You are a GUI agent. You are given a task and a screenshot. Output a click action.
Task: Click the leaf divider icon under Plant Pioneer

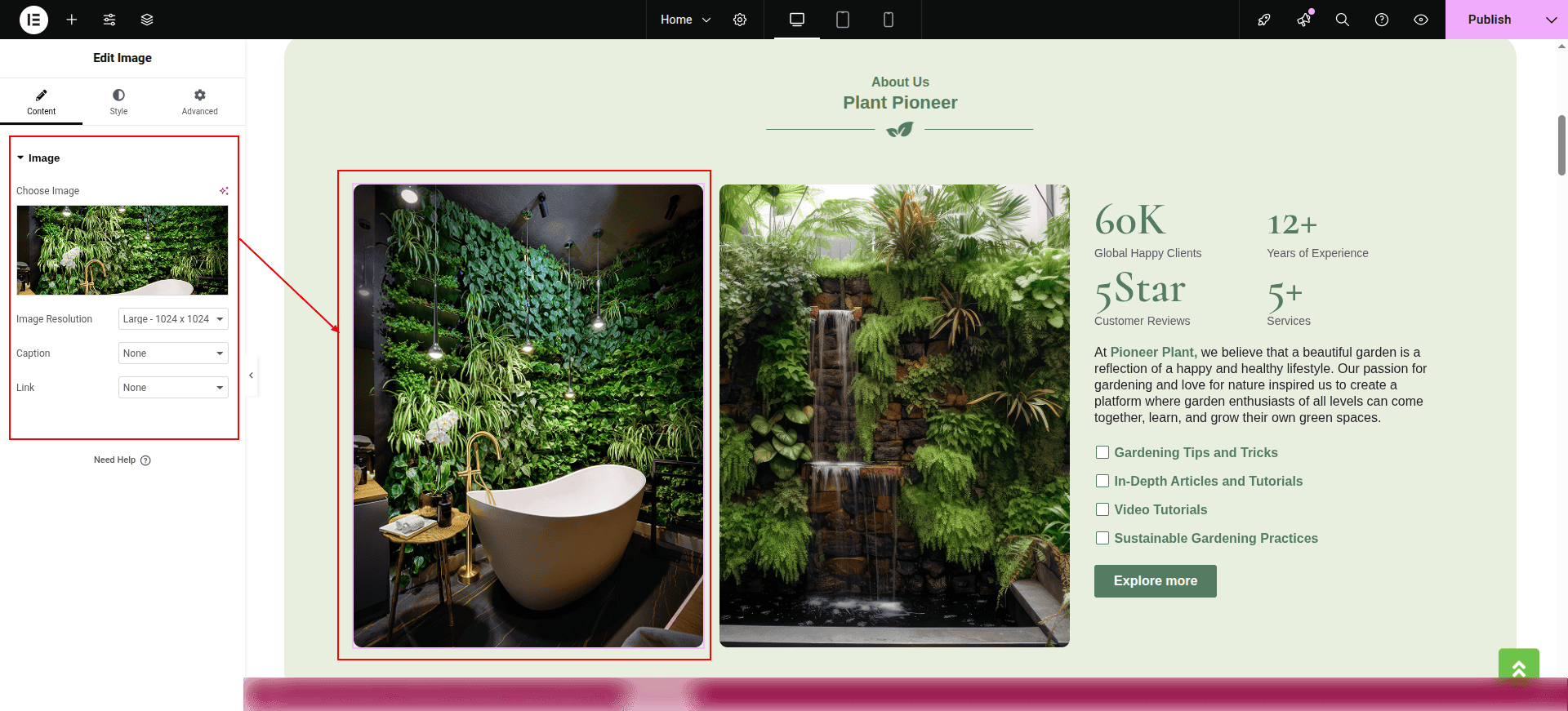tap(900, 130)
